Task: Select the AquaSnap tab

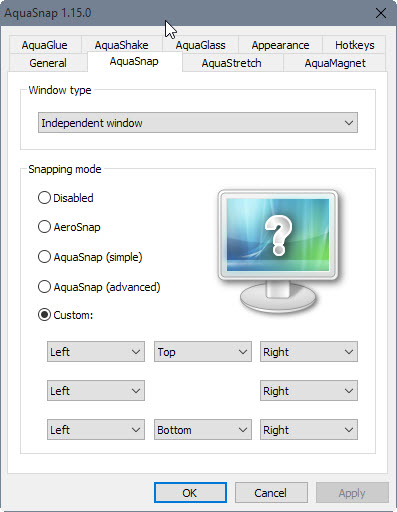Action: 134,62
